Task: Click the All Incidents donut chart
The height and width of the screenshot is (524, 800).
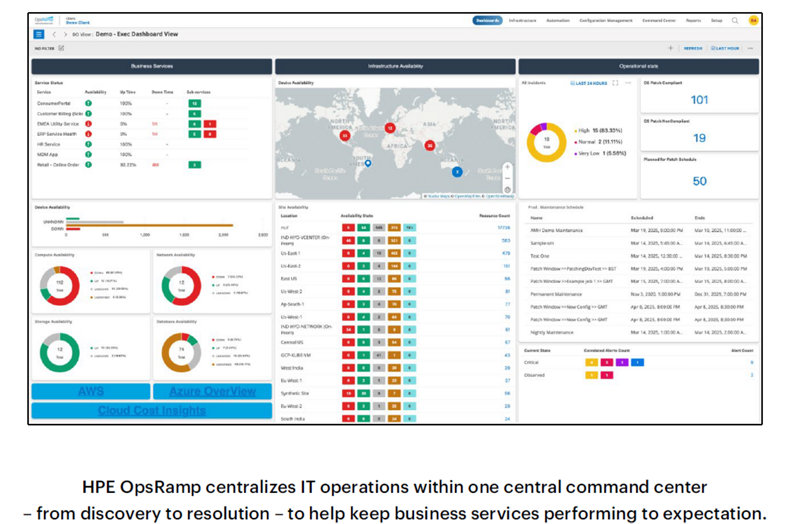Action: [x=546, y=142]
